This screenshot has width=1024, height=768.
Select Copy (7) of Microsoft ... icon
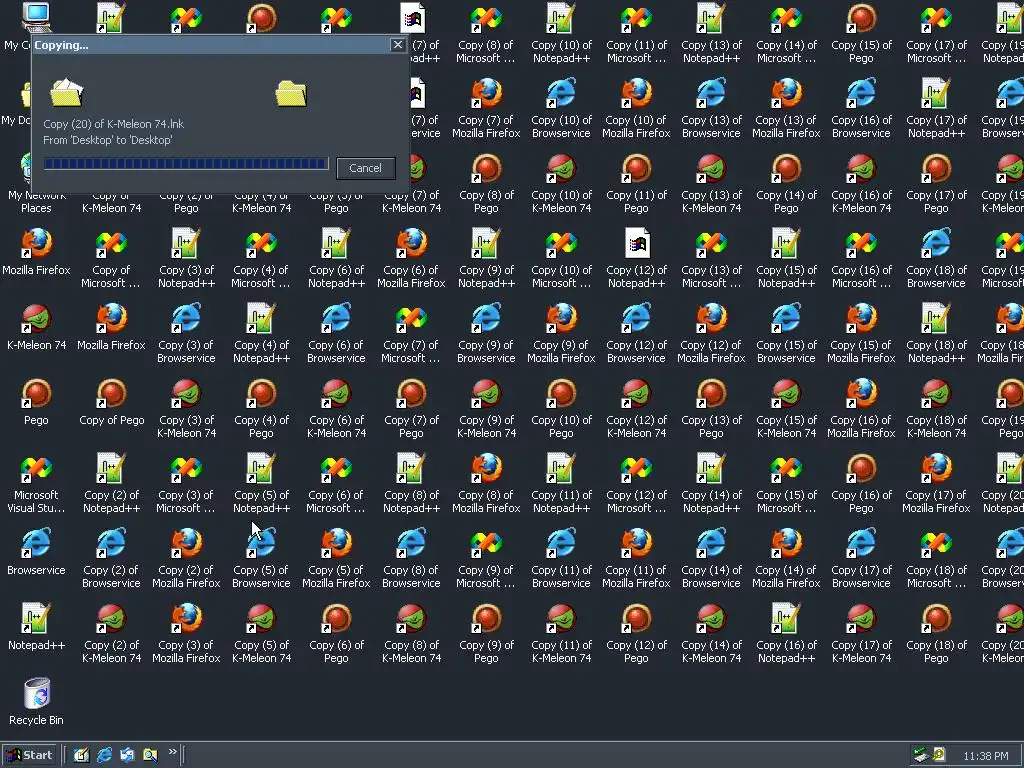tap(411, 318)
